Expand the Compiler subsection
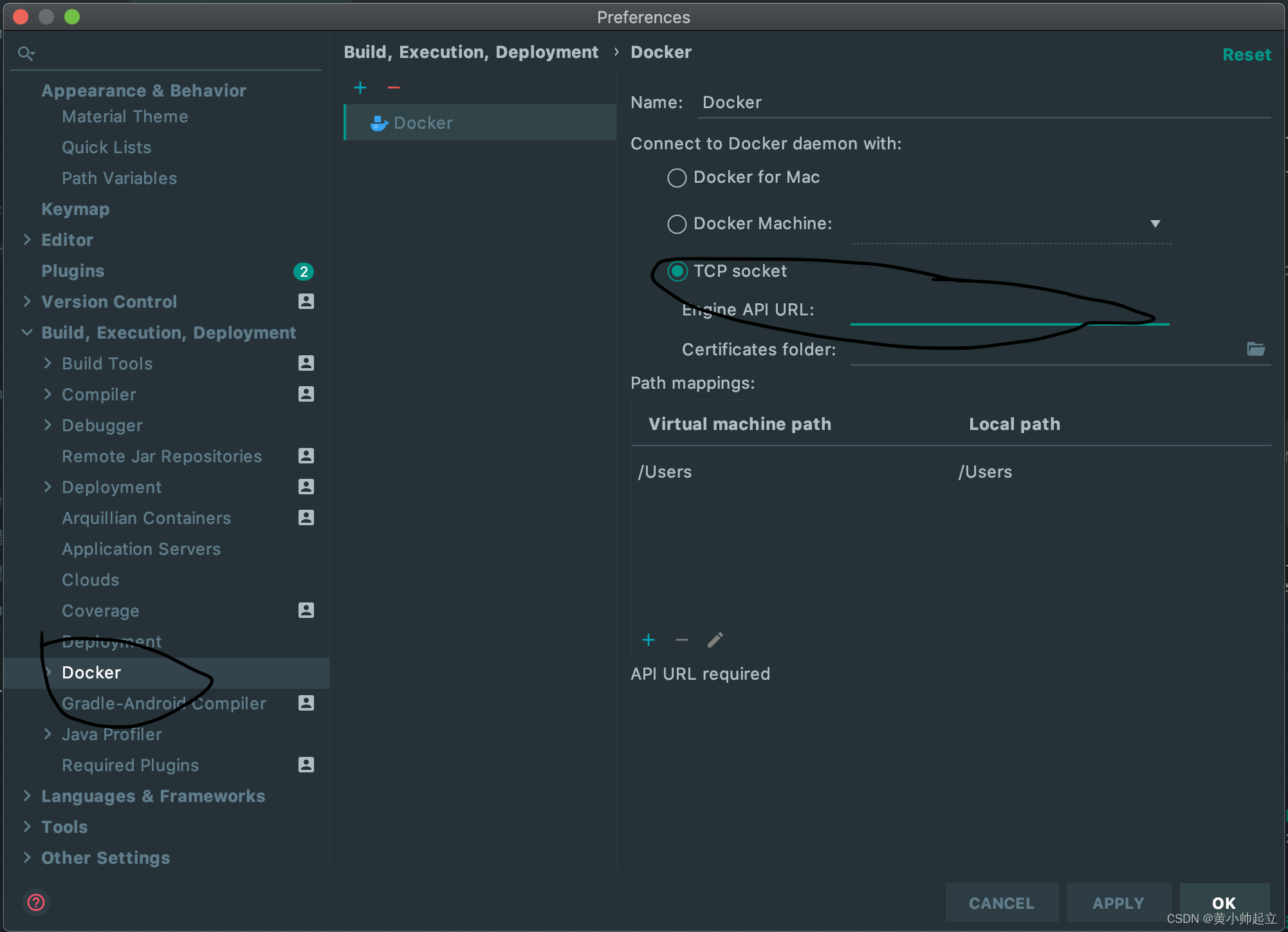The height and width of the screenshot is (932, 1288). pyautogui.click(x=48, y=394)
